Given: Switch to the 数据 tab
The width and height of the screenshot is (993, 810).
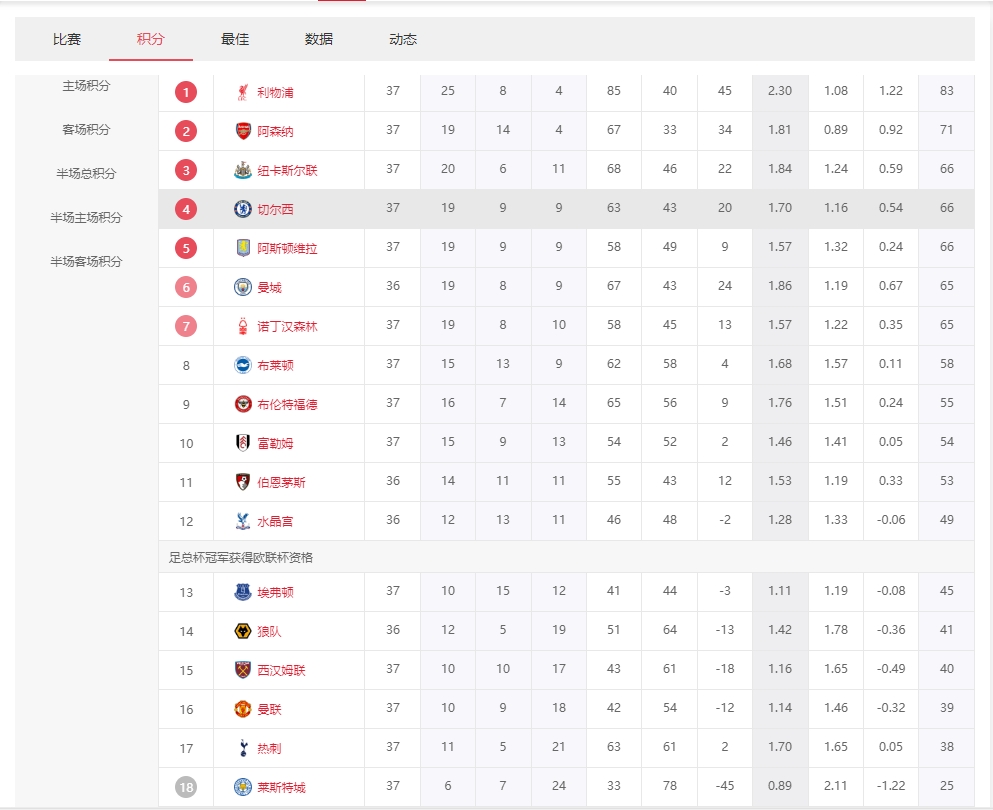Looking at the screenshot, I should [319, 40].
